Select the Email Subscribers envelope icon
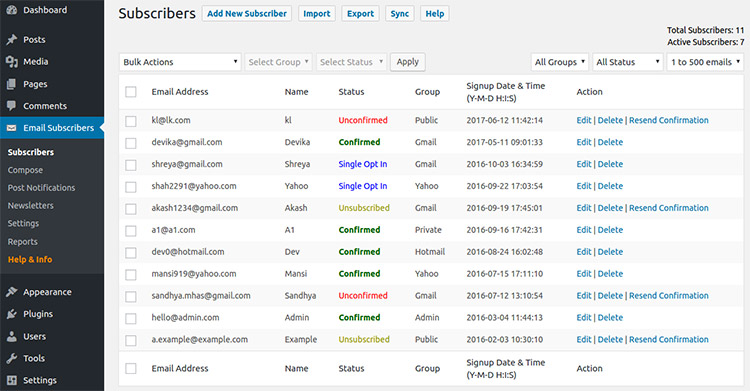Image resolution: width=750 pixels, height=391 pixels. [12, 128]
